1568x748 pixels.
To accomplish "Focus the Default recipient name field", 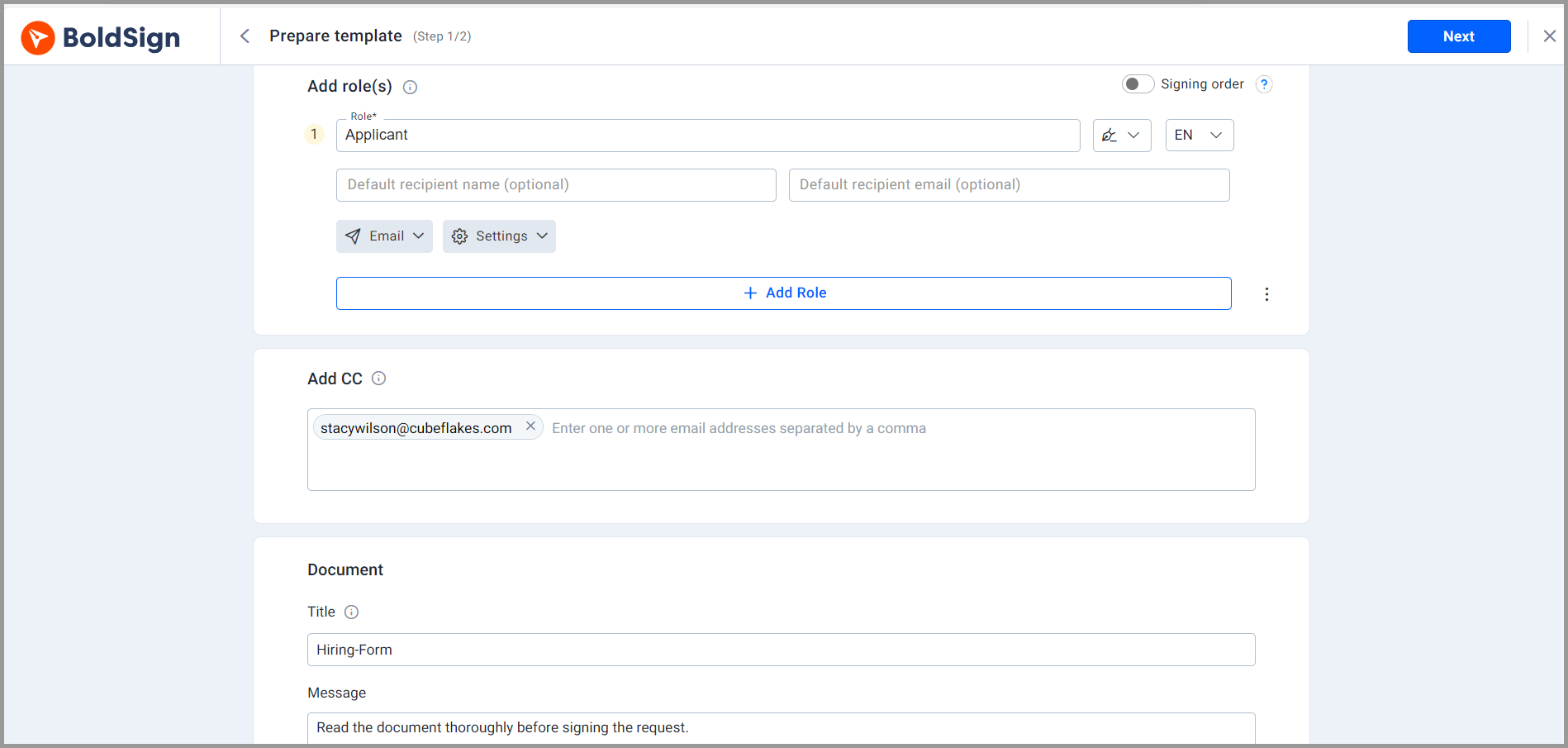I will click(555, 185).
